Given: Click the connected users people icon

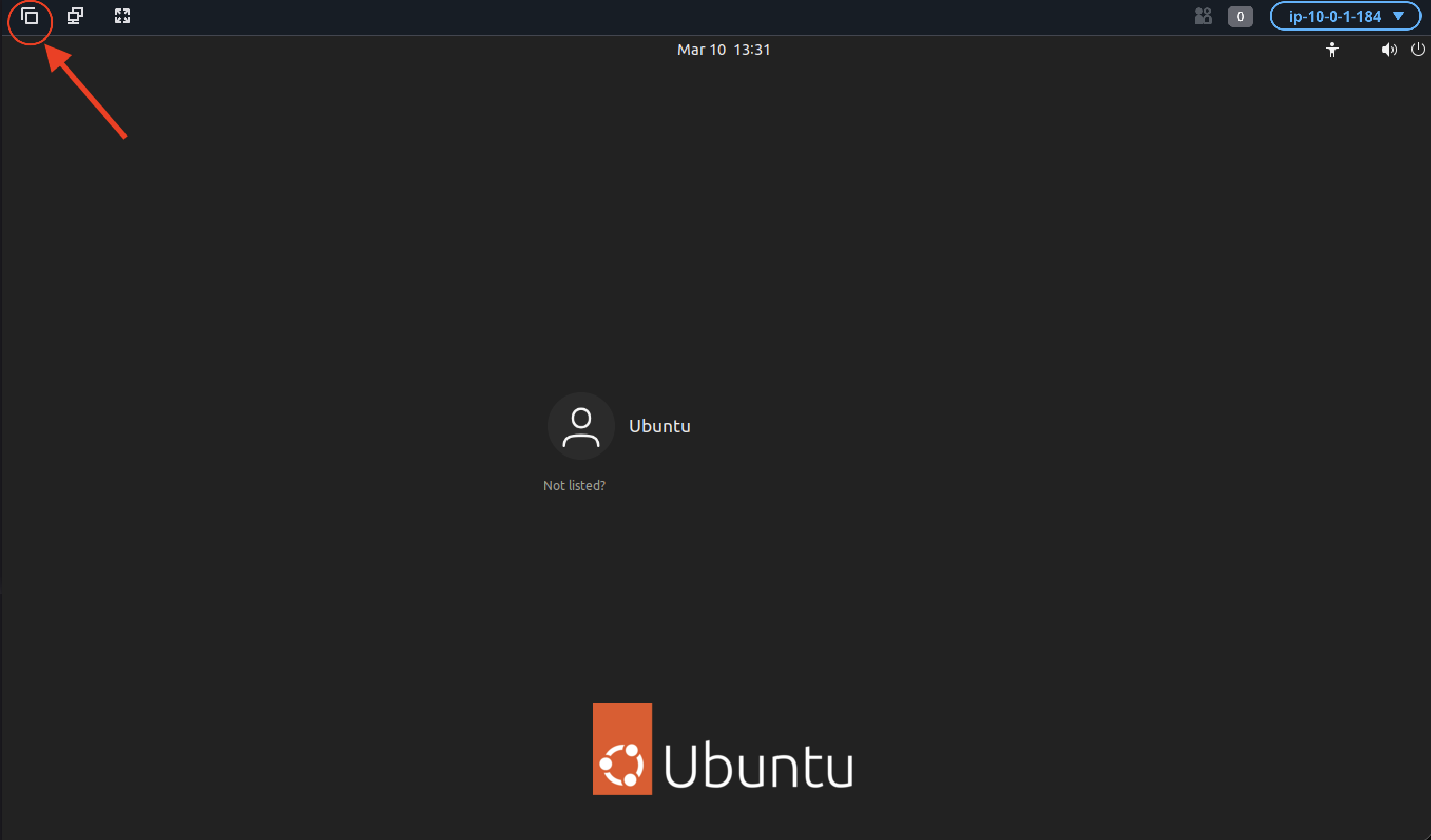Looking at the screenshot, I should pyautogui.click(x=1202, y=16).
